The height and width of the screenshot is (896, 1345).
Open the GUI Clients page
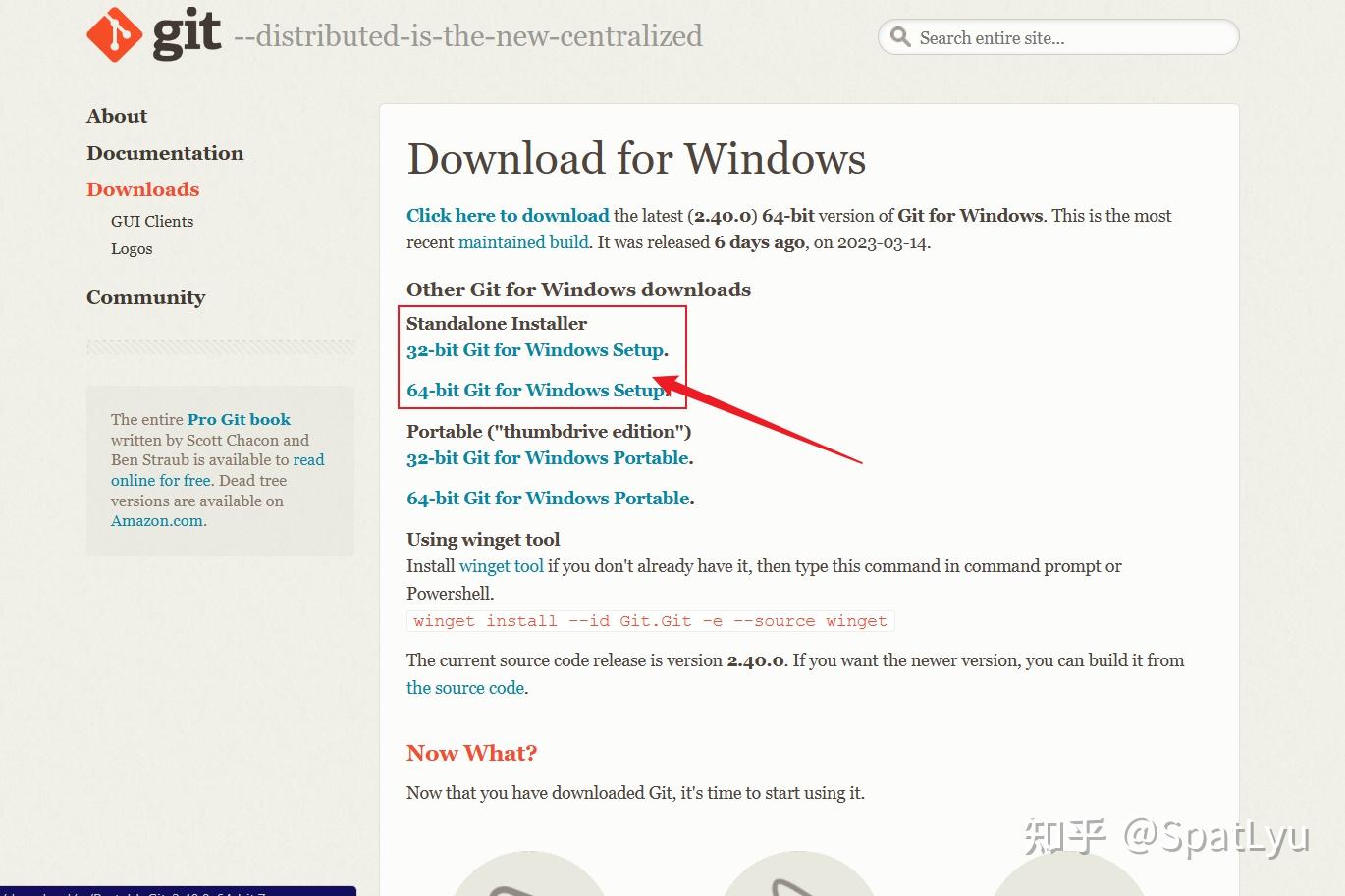pyautogui.click(x=152, y=221)
